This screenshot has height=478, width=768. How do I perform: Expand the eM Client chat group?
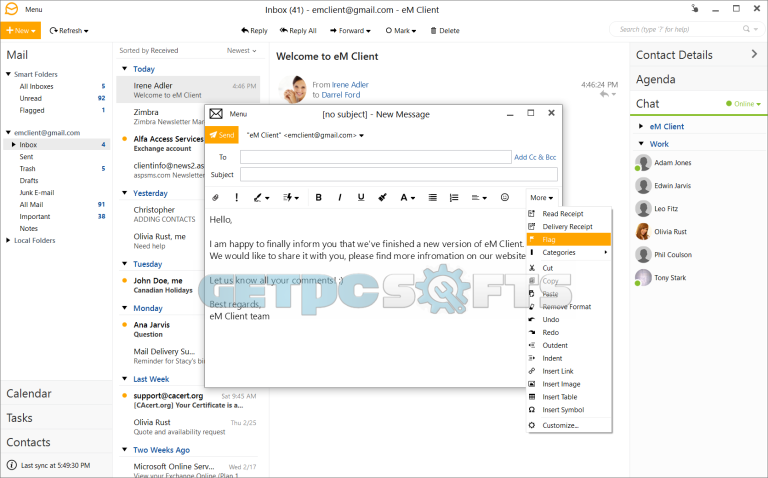tap(641, 126)
